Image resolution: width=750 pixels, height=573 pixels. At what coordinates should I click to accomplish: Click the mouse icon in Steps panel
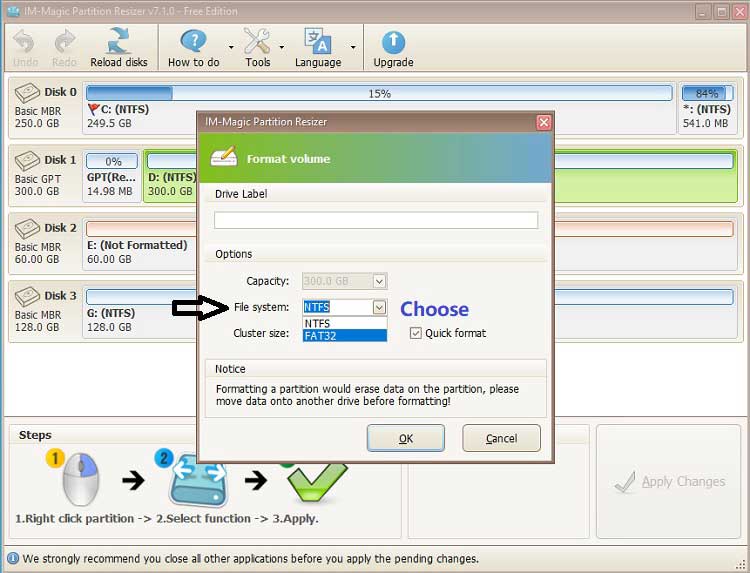(79, 479)
